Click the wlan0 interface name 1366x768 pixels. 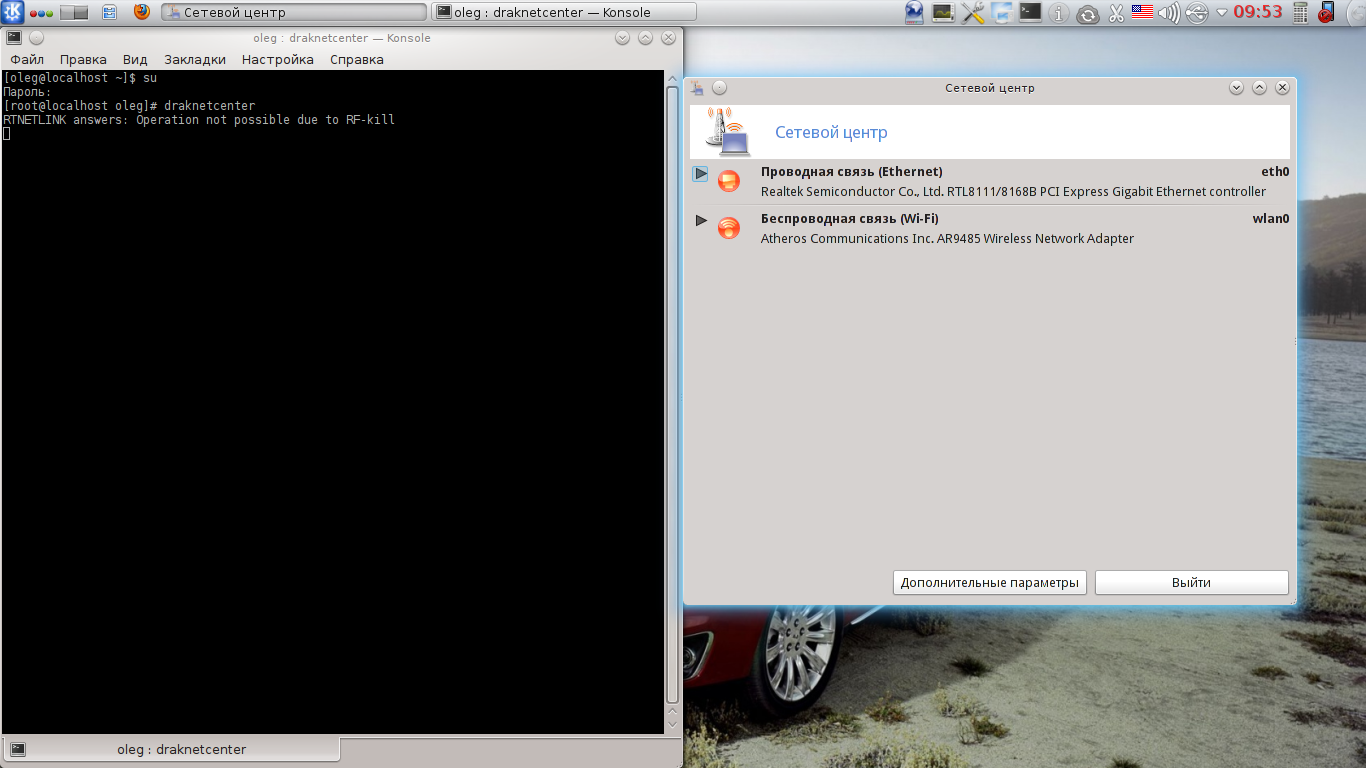[x=1271, y=219]
